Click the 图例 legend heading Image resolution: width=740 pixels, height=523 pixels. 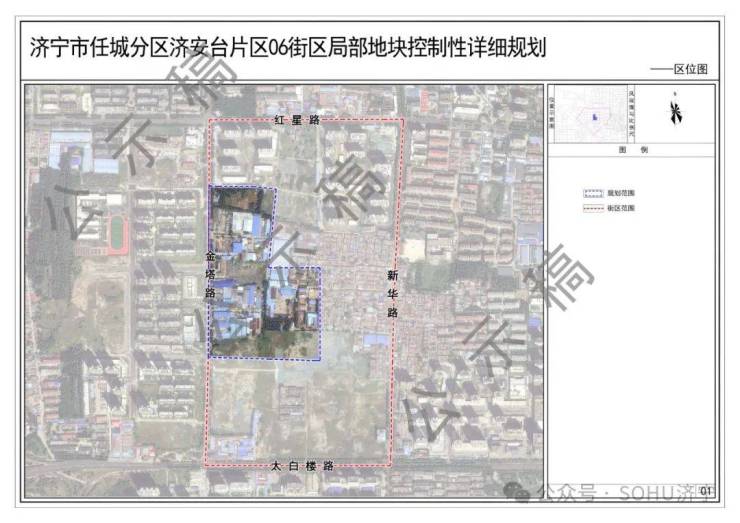[x=632, y=149]
